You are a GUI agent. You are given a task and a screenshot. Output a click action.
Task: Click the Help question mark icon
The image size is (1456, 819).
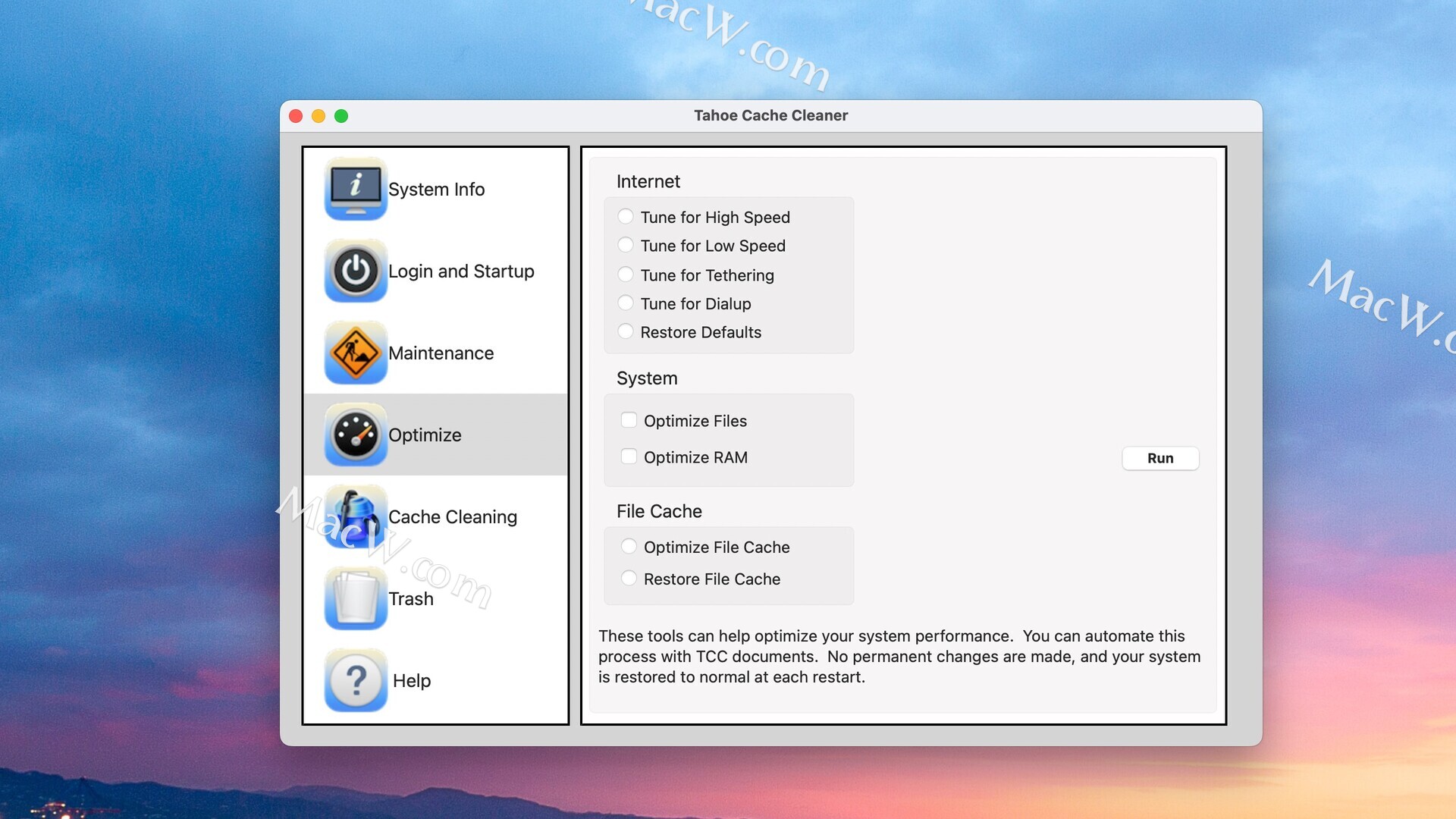click(x=356, y=680)
